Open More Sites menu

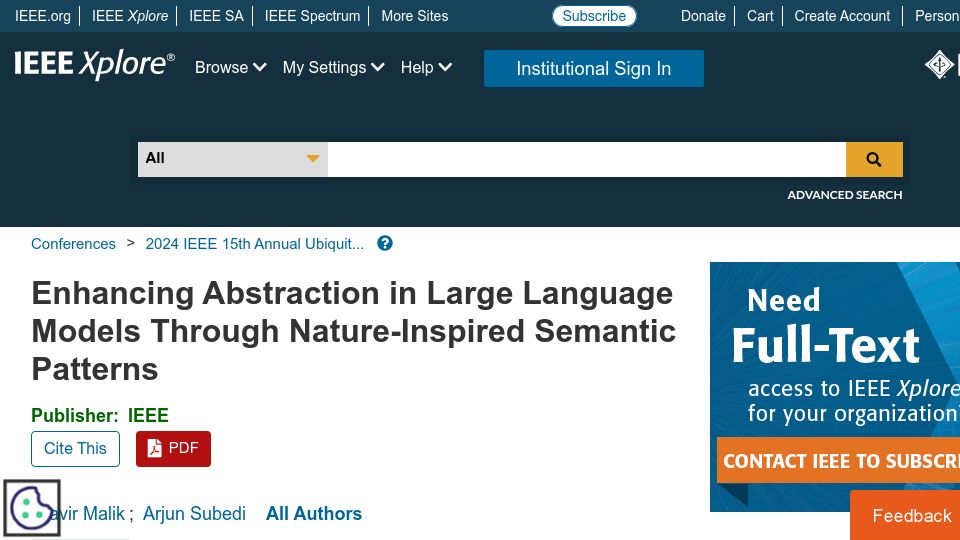tap(414, 16)
